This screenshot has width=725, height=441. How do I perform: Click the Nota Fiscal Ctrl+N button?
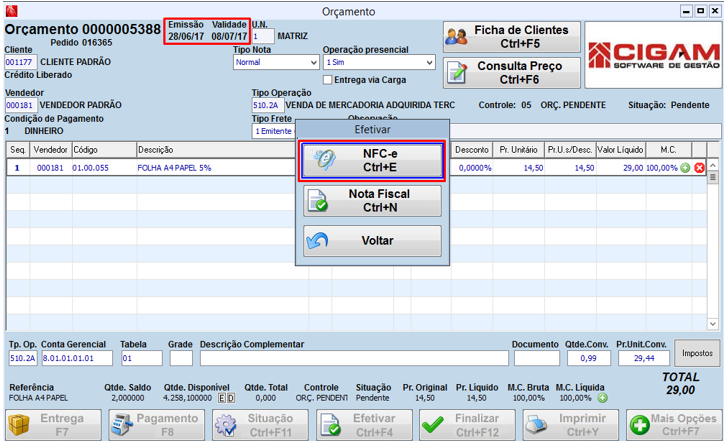372,201
